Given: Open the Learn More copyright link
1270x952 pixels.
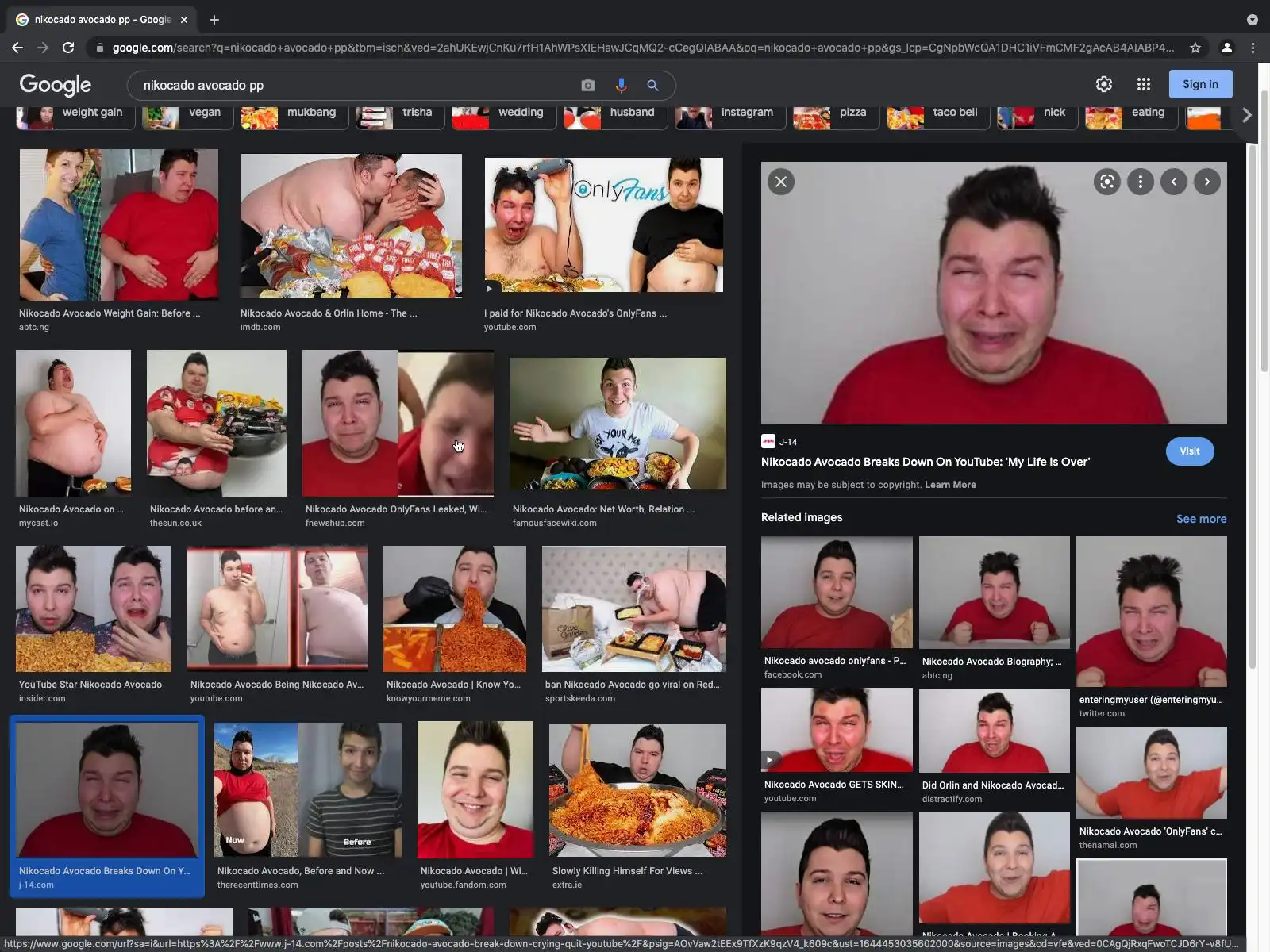Looking at the screenshot, I should tap(950, 485).
